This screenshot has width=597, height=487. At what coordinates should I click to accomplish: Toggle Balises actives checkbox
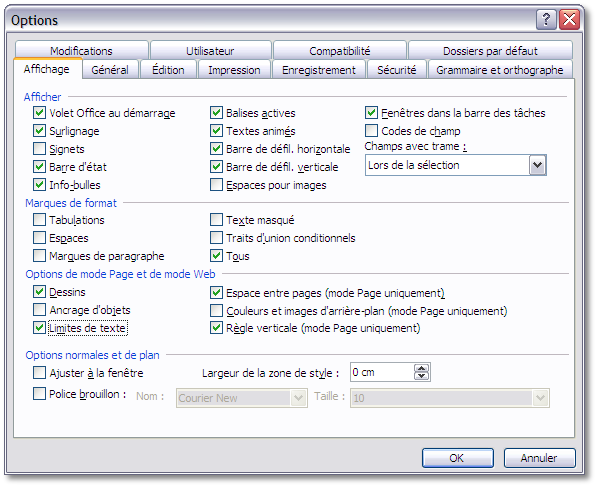point(216,113)
